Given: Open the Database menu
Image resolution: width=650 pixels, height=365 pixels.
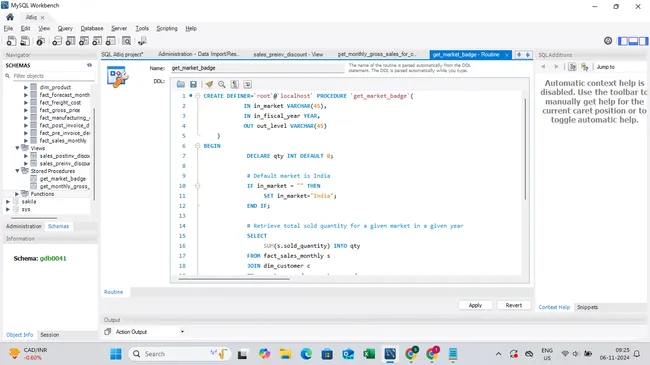Looking at the screenshot, I should coord(92,28).
